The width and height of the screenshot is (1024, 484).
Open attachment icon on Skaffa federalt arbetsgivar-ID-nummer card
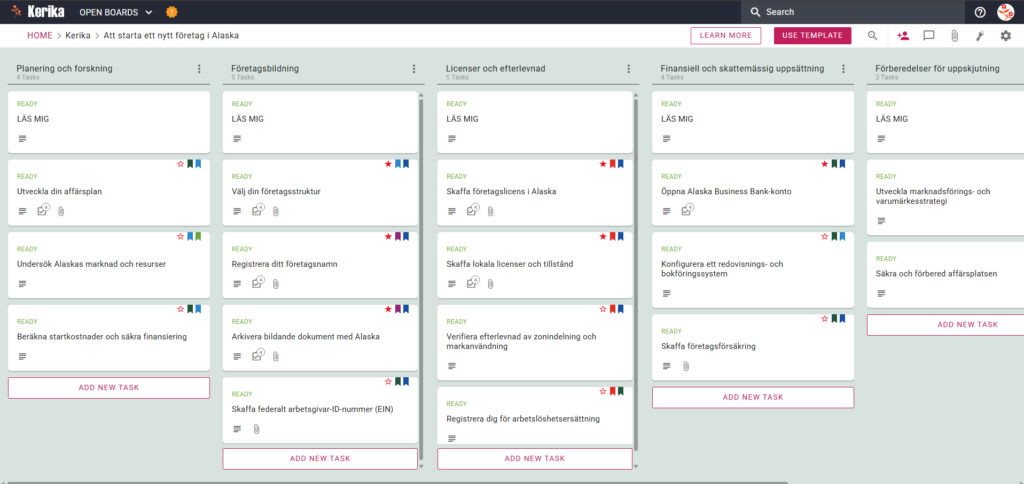tap(256, 428)
